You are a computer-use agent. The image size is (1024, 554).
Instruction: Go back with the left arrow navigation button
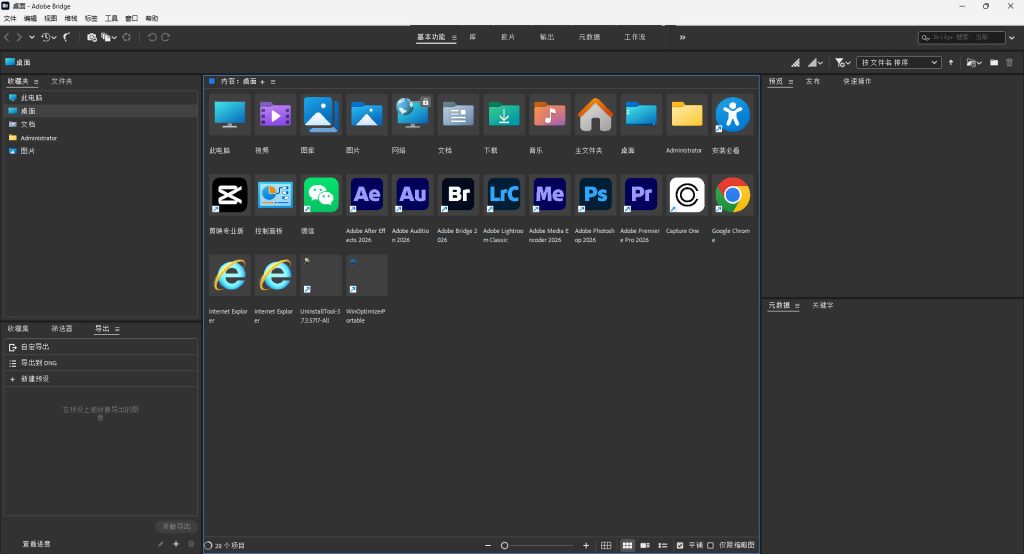[x=7, y=37]
